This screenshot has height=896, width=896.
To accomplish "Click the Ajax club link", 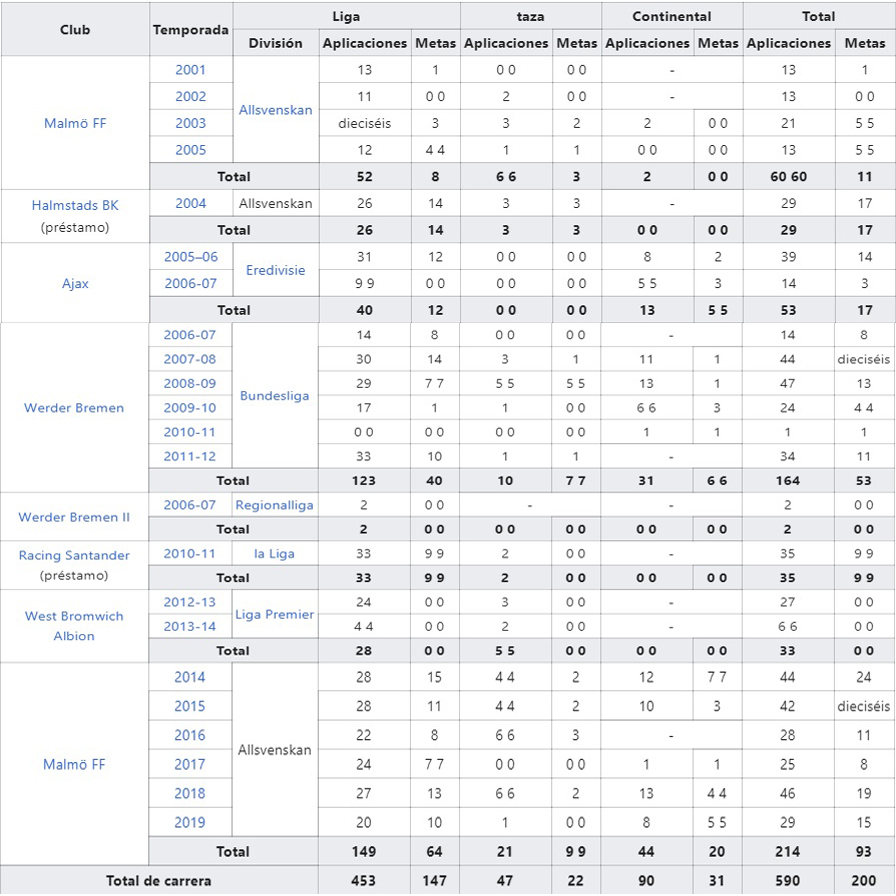I will point(75,283).
